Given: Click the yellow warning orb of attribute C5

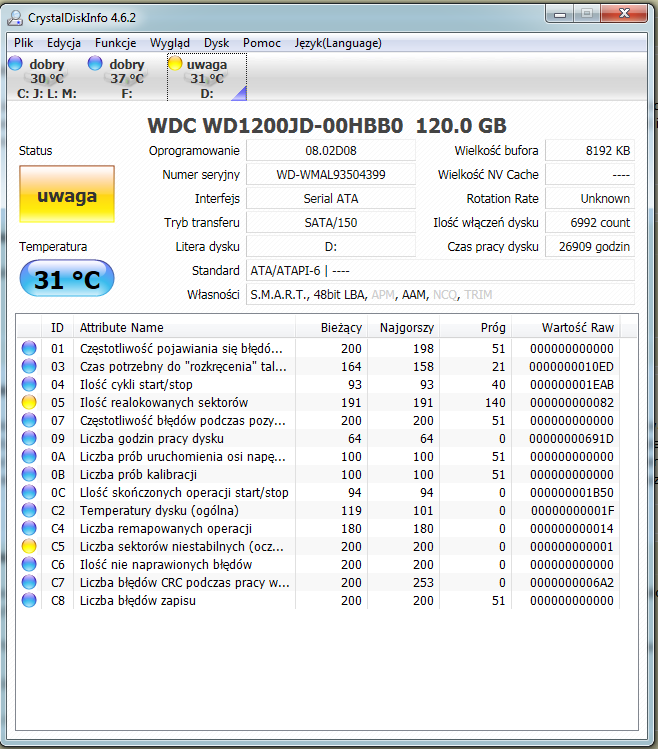Looking at the screenshot, I should click(x=29, y=546).
